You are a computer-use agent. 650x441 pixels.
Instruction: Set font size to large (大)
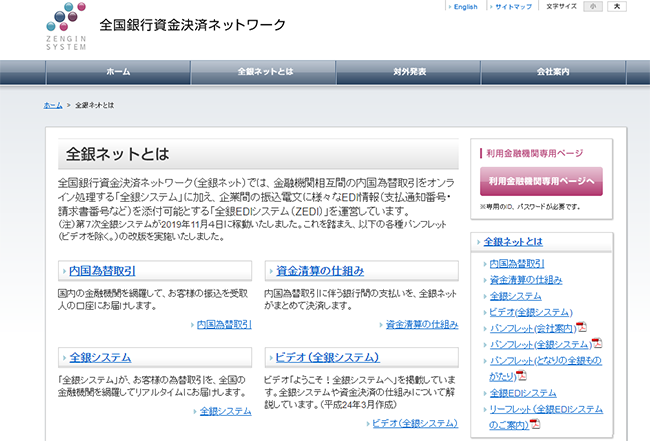click(617, 6)
